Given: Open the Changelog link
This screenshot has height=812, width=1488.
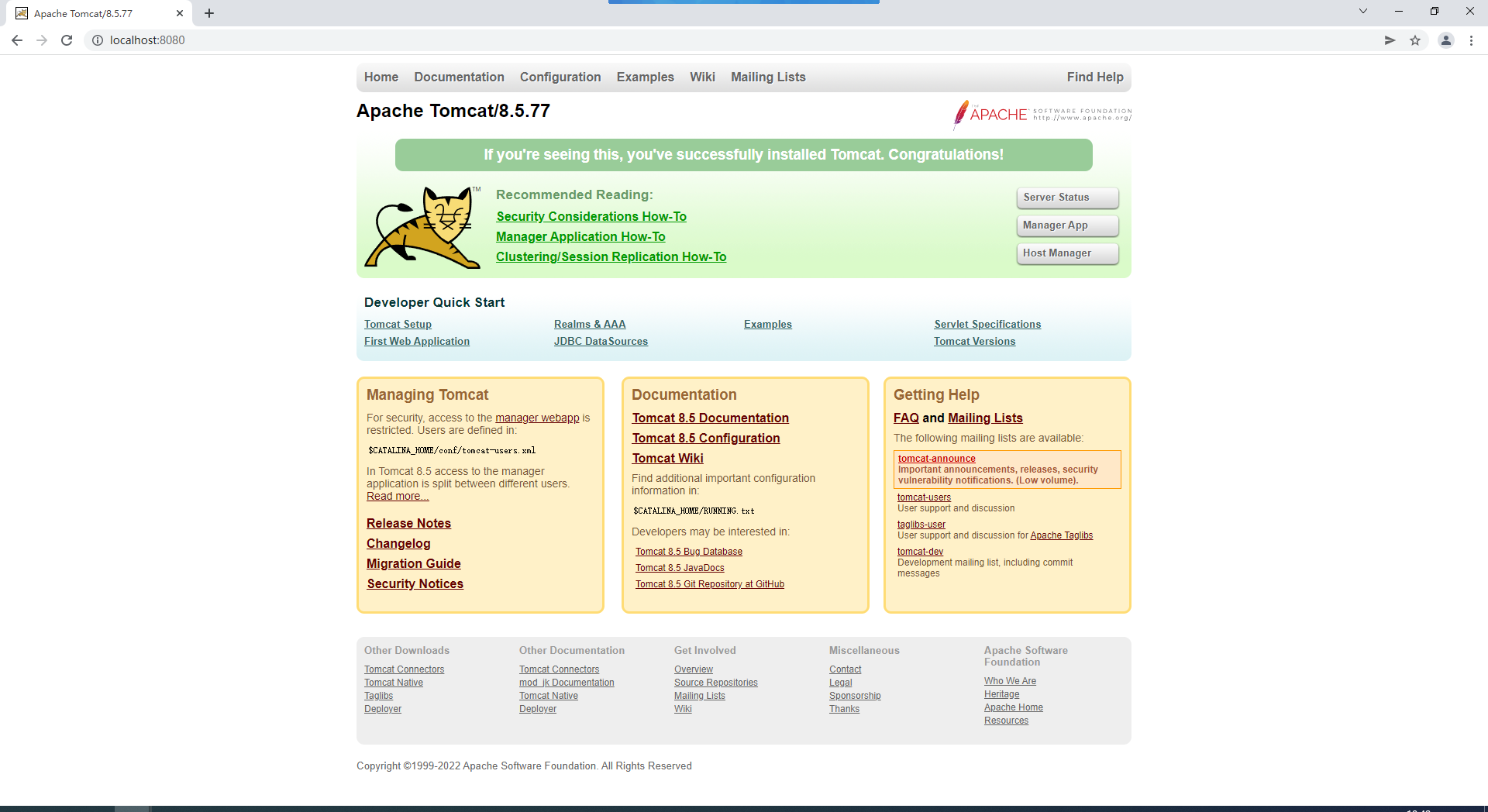Looking at the screenshot, I should pyautogui.click(x=398, y=544).
